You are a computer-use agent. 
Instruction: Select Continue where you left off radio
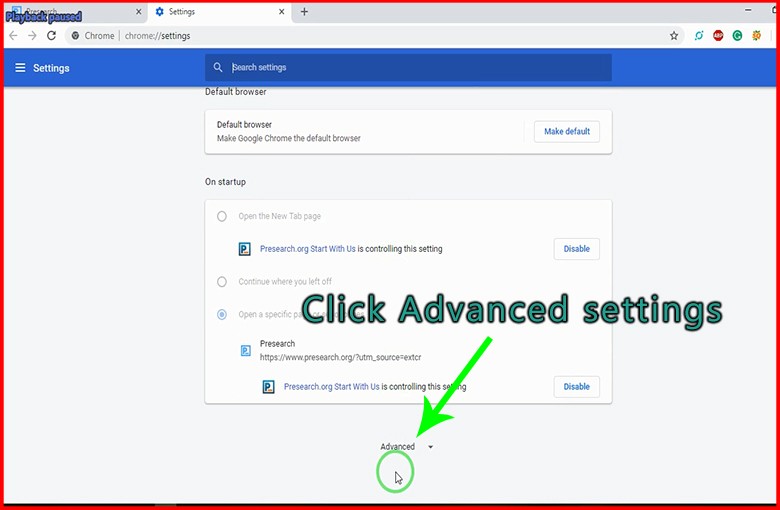222,282
